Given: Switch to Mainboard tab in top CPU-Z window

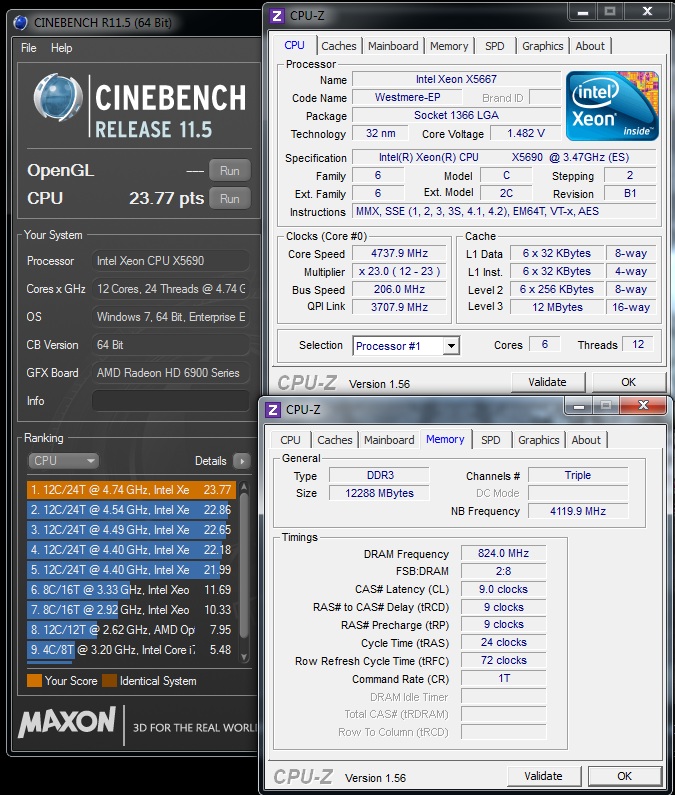Looking at the screenshot, I should [x=393, y=46].
